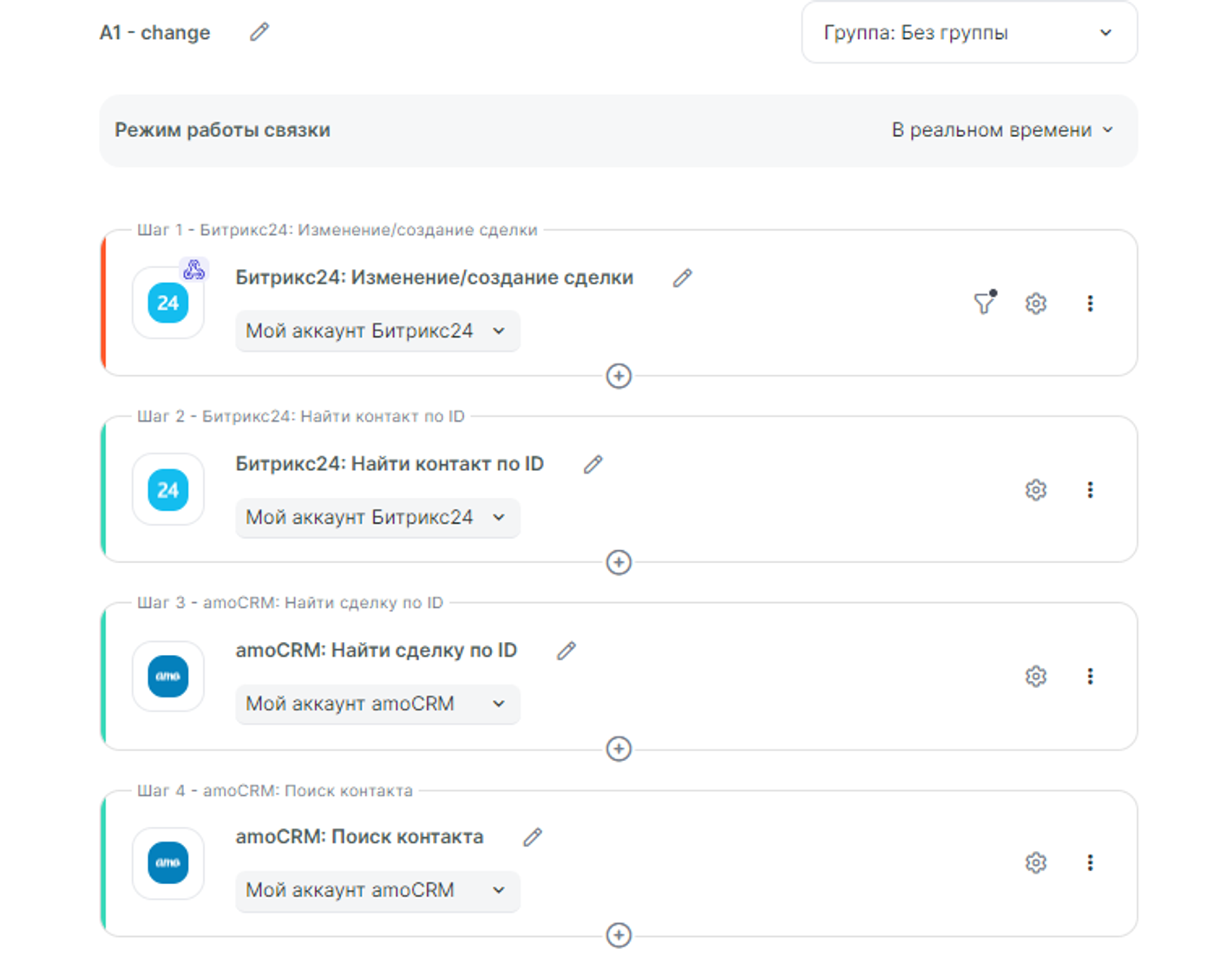
Task: Rename the amoCRM Поиск контакта step
Action: (533, 837)
